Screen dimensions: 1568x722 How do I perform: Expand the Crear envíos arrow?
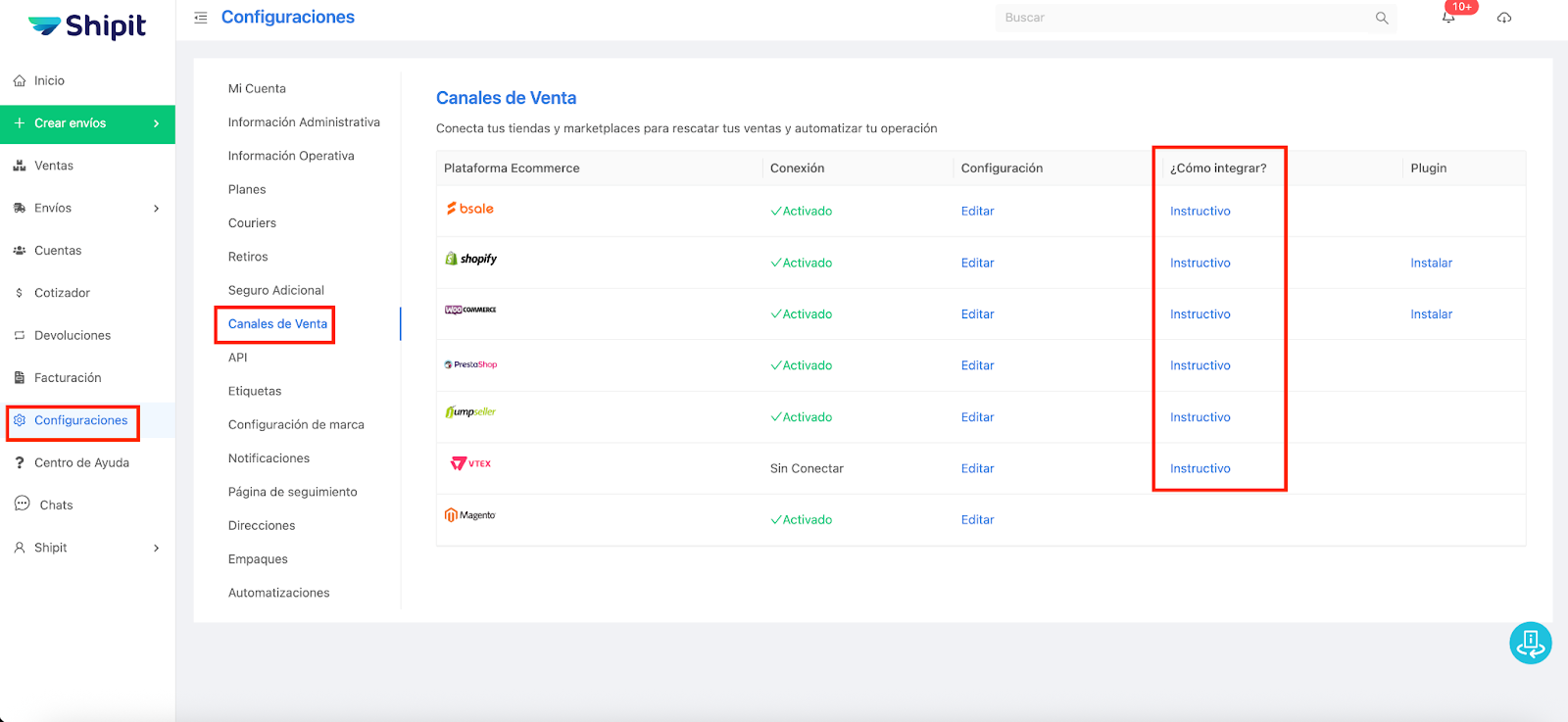156,123
